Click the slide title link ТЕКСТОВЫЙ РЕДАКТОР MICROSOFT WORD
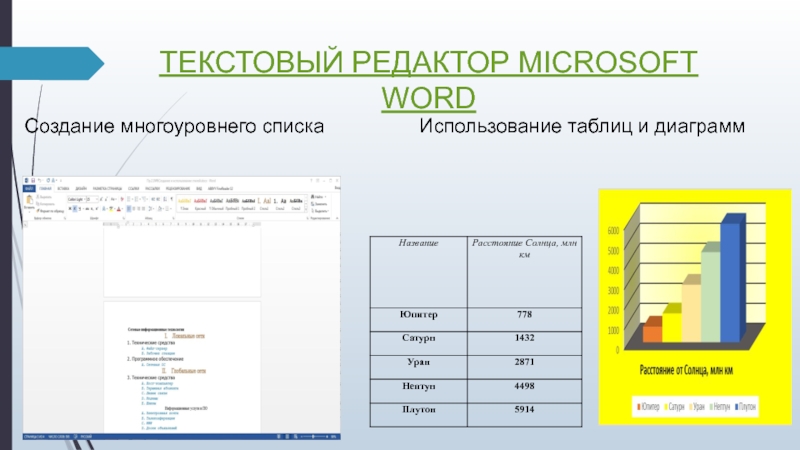The image size is (800, 450). pos(429,79)
